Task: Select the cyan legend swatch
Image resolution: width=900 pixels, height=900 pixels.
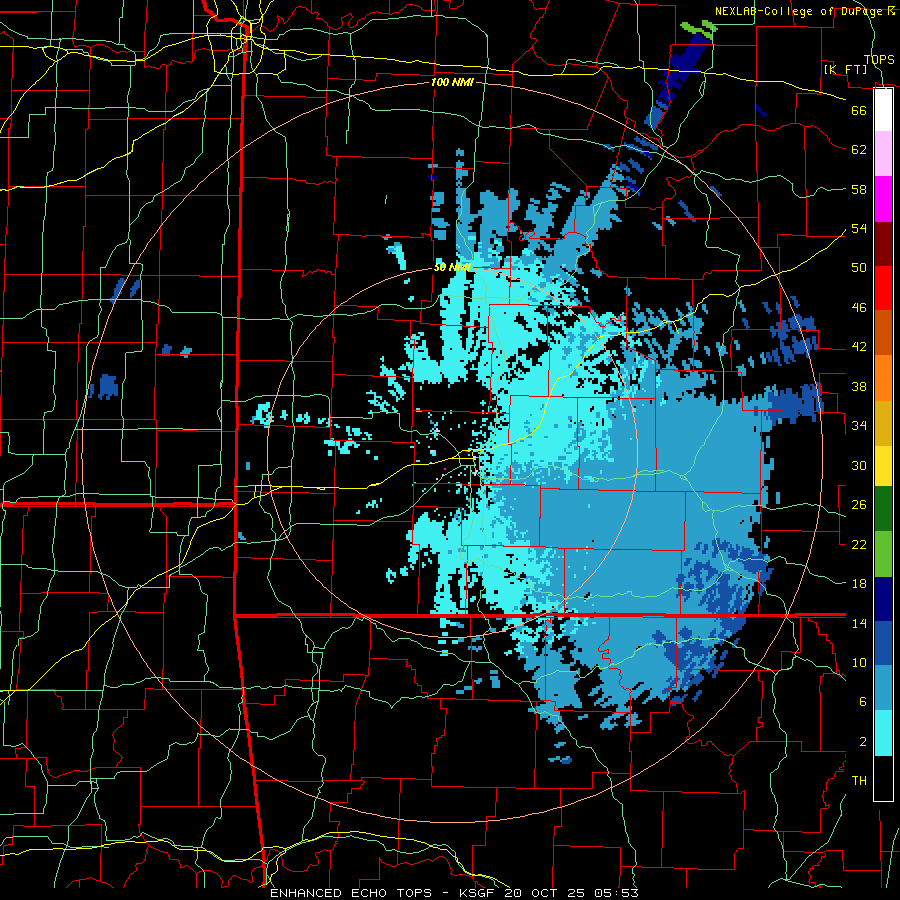Action: tap(883, 733)
